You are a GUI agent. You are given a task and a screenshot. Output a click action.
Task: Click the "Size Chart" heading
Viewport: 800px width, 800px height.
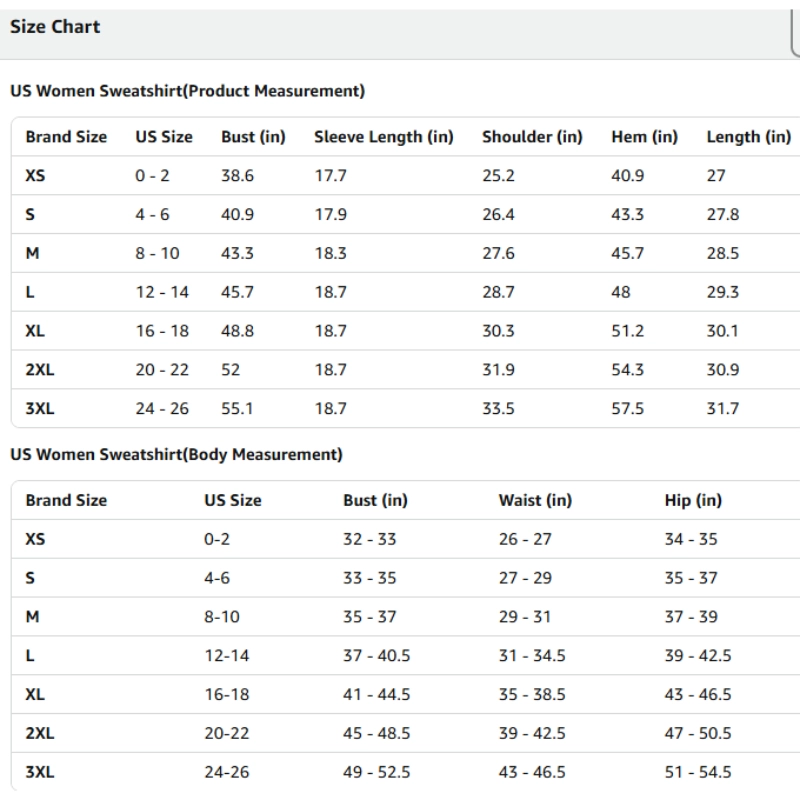[55, 27]
